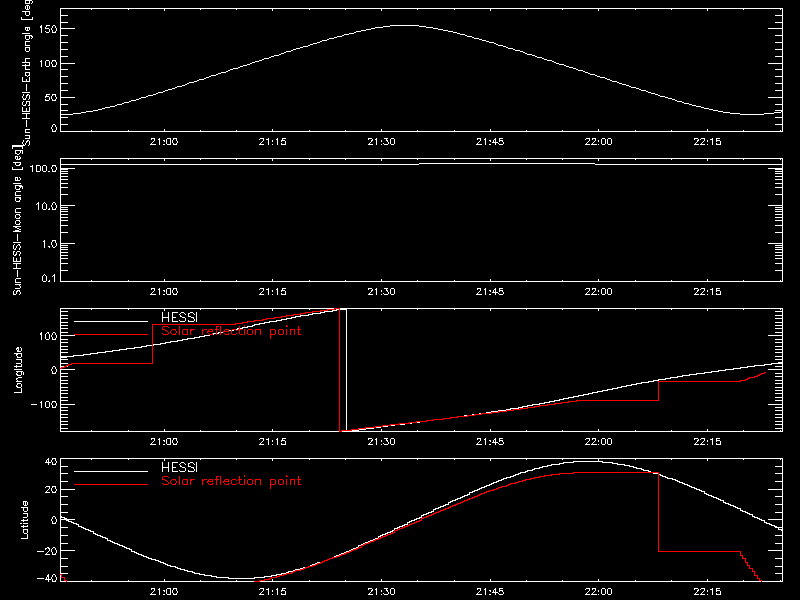
Task: Click the white HESSI legend line in Longitude plot
Action: 111,321
